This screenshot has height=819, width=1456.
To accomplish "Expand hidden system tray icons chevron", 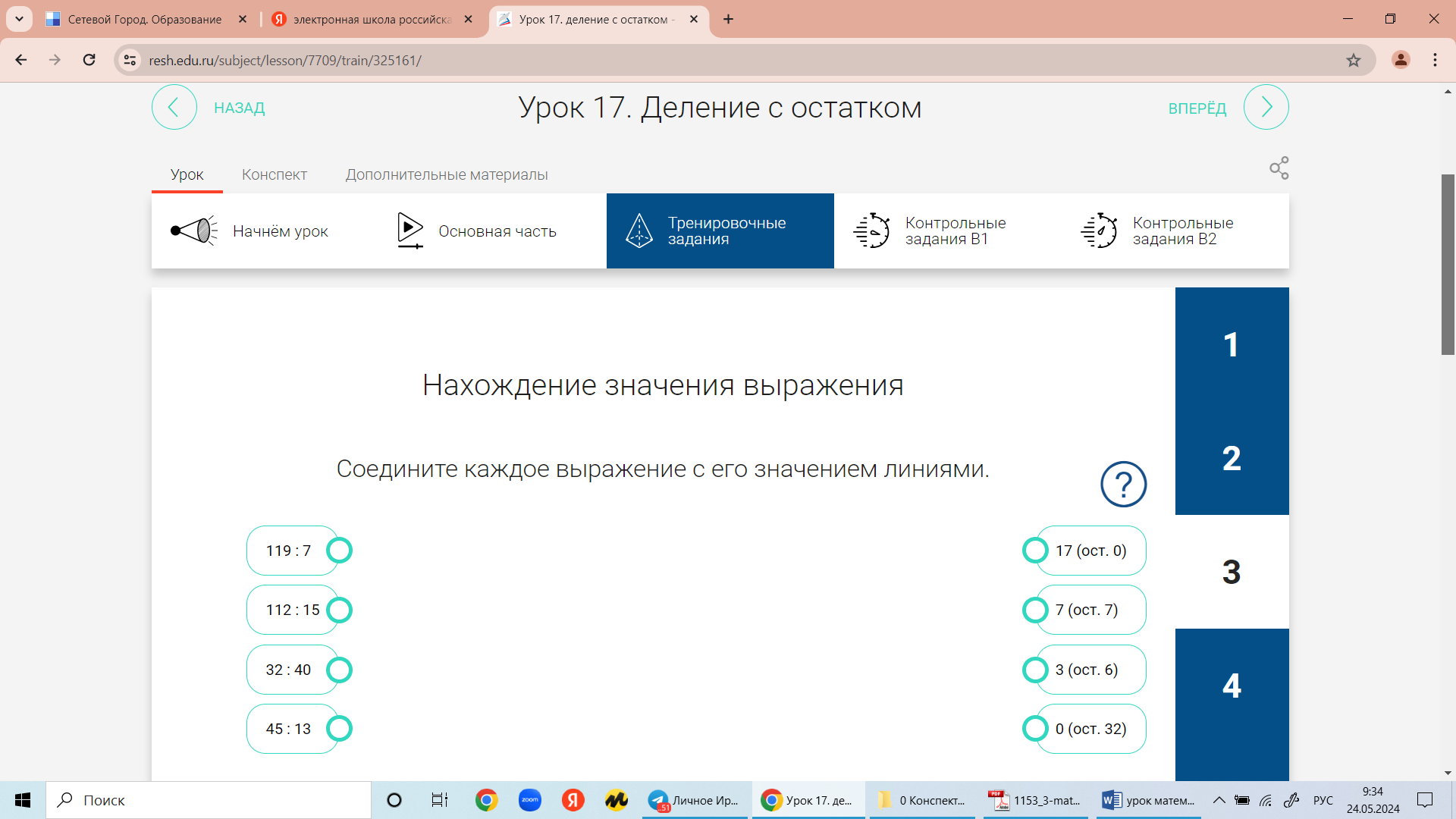I will click(x=1219, y=800).
